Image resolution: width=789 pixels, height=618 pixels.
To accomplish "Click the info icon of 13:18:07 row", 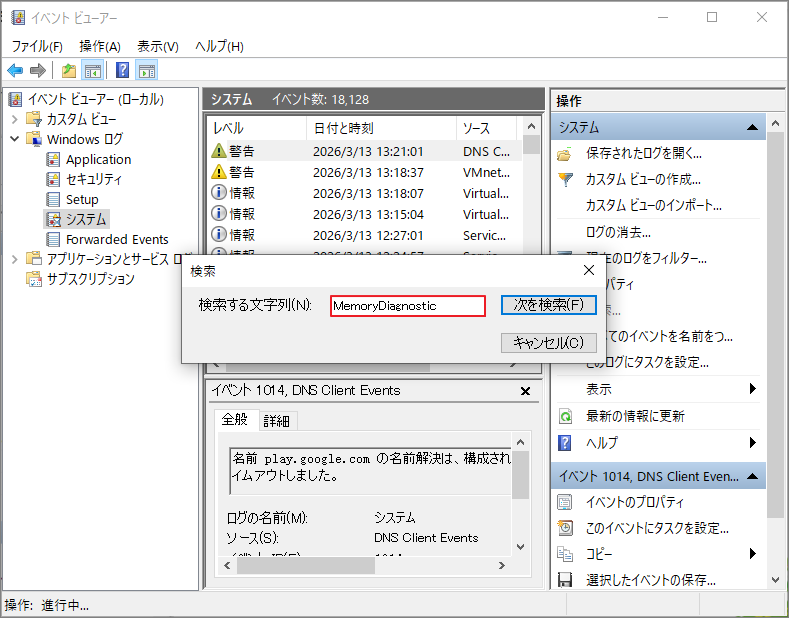I will click(x=219, y=193).
